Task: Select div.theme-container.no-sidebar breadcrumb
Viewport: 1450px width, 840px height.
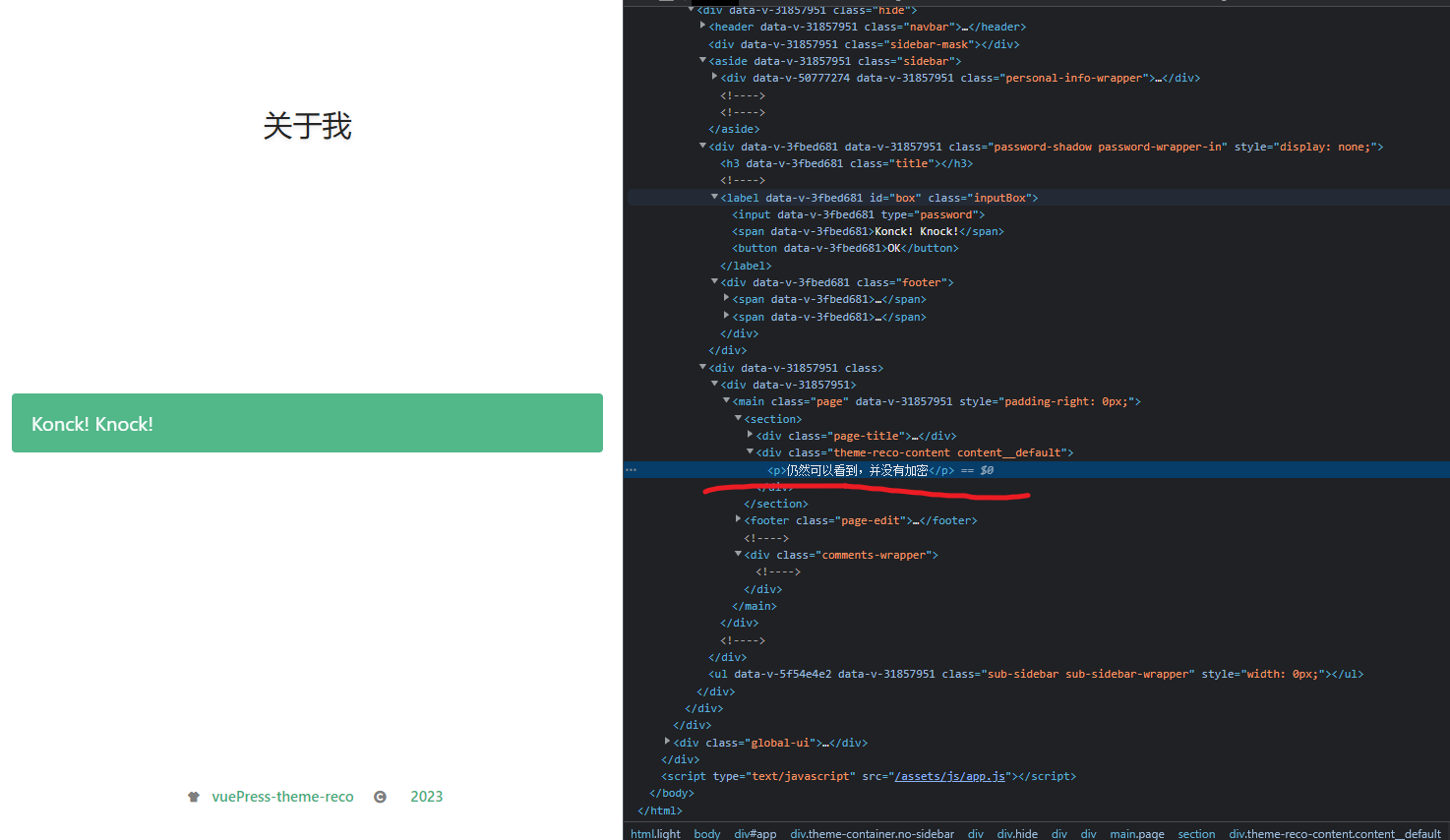Action: 872,833
